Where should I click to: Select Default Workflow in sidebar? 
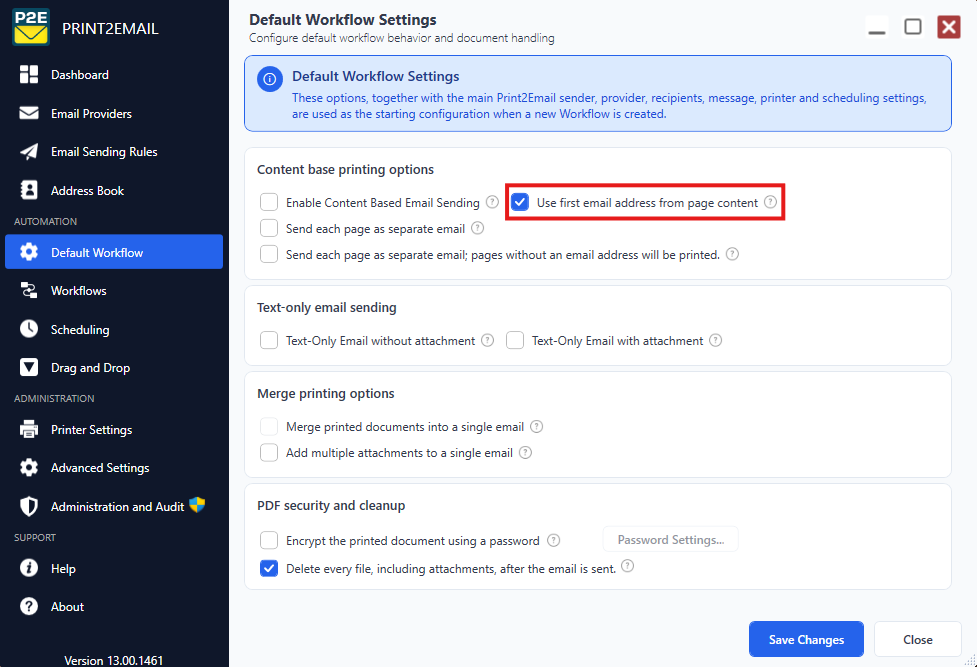(x=114, y=252)
